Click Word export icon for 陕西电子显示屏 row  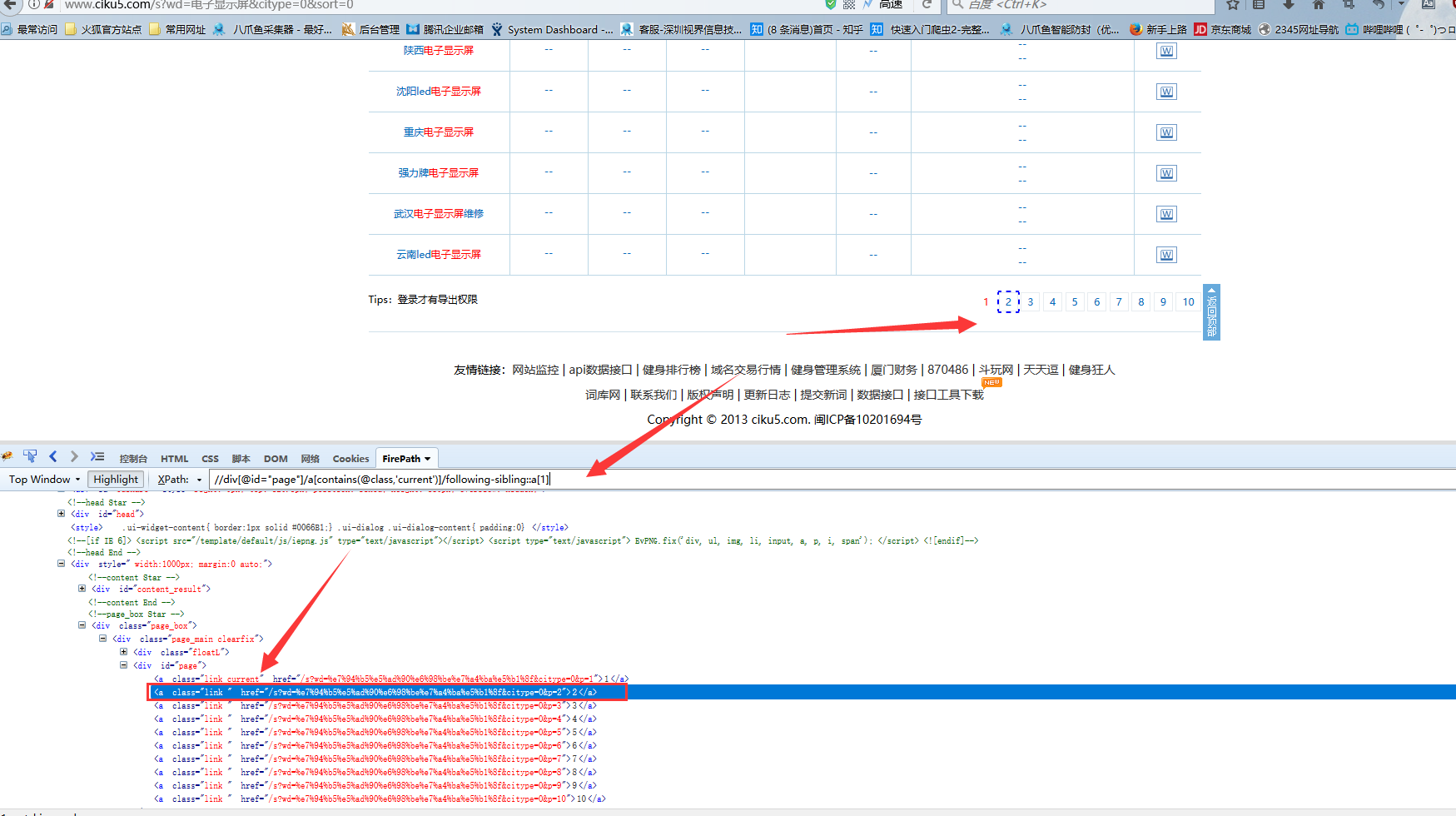[1166, 51]
